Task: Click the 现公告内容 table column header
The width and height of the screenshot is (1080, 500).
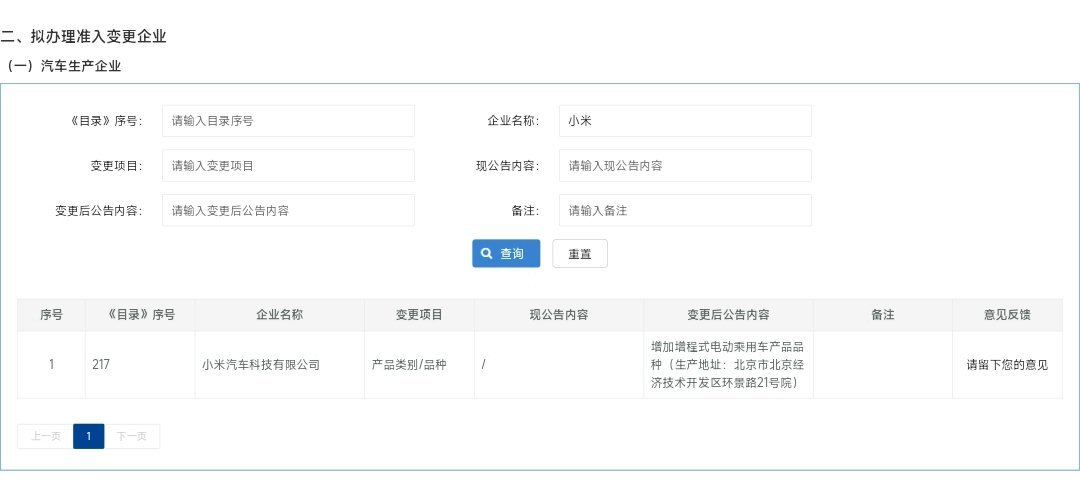Action: click(559, 315)
